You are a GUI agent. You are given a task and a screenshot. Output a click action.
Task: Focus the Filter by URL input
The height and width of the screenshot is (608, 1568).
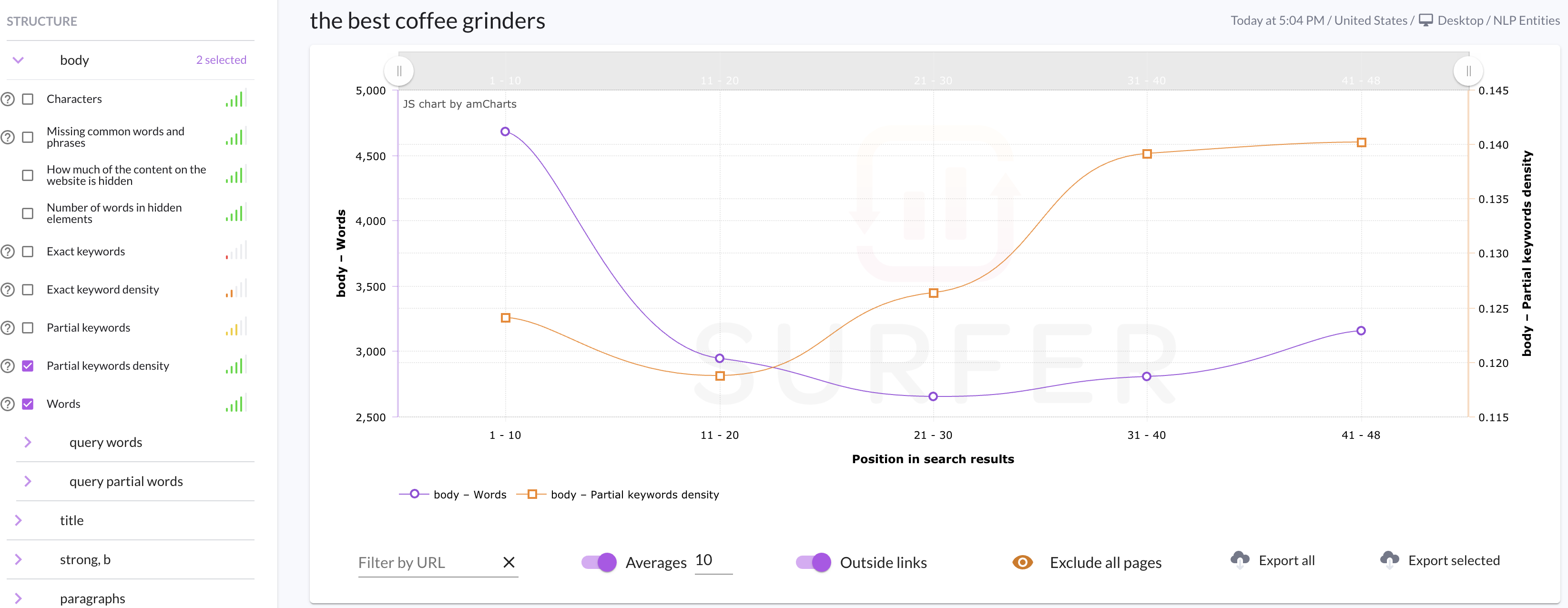tap(426, 562)
